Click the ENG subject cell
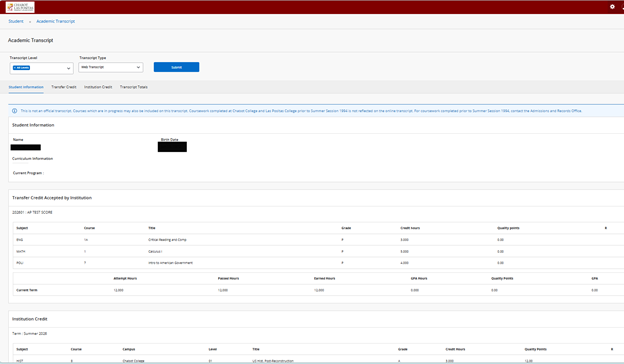Screen dimensions: 624x364 click(x=20, y=240)
